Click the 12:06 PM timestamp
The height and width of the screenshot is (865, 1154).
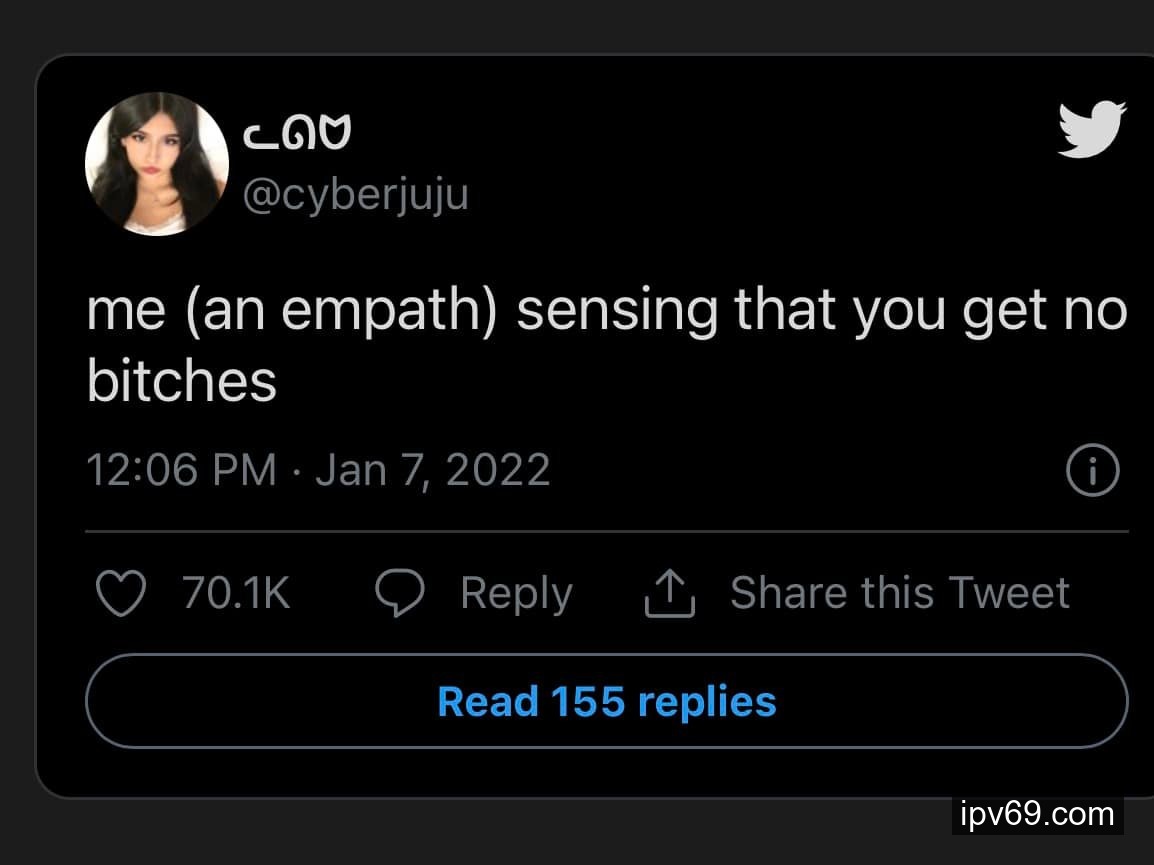(x=181, y=470)
